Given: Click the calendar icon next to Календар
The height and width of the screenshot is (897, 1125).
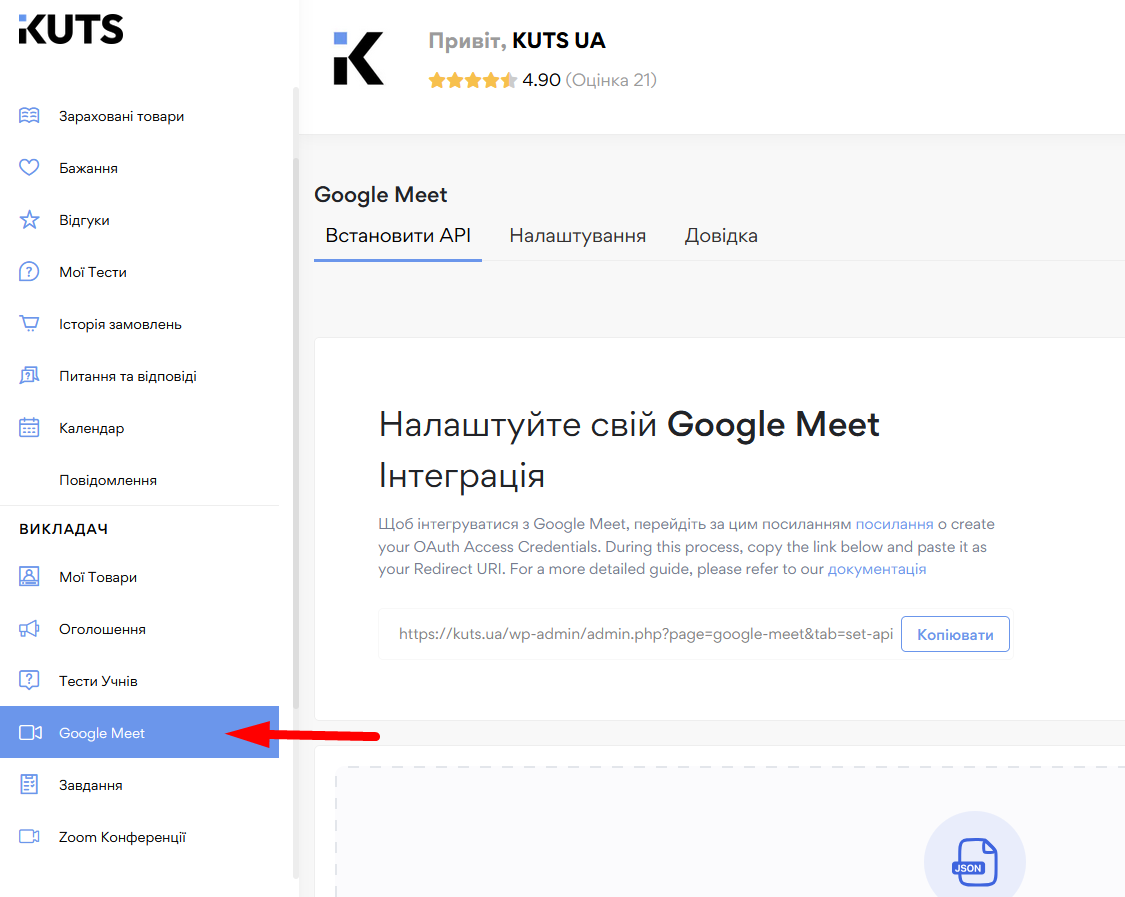Looking at the screenshot, I should point(29,428).
